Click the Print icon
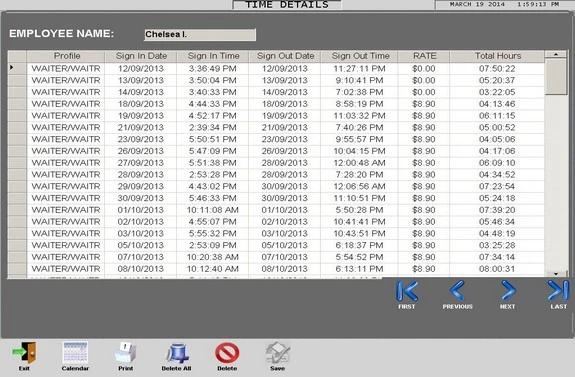Screen dimensions: 575x377 125,352
